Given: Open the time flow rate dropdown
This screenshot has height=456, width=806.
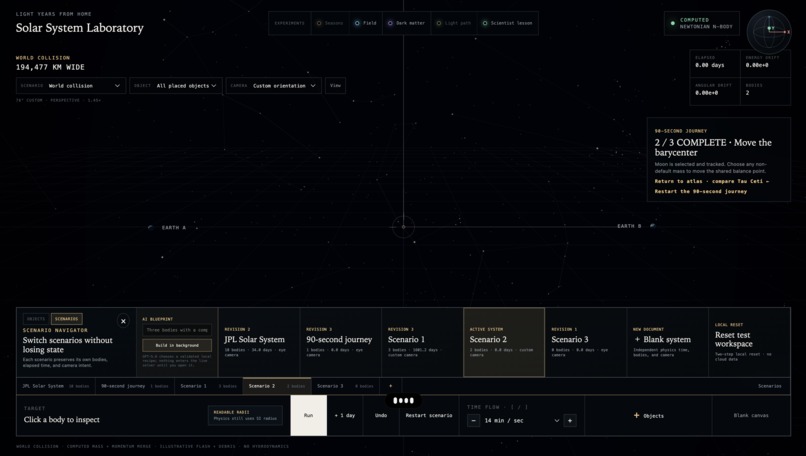Looking at the screenshot, I should tap(521, 421).
